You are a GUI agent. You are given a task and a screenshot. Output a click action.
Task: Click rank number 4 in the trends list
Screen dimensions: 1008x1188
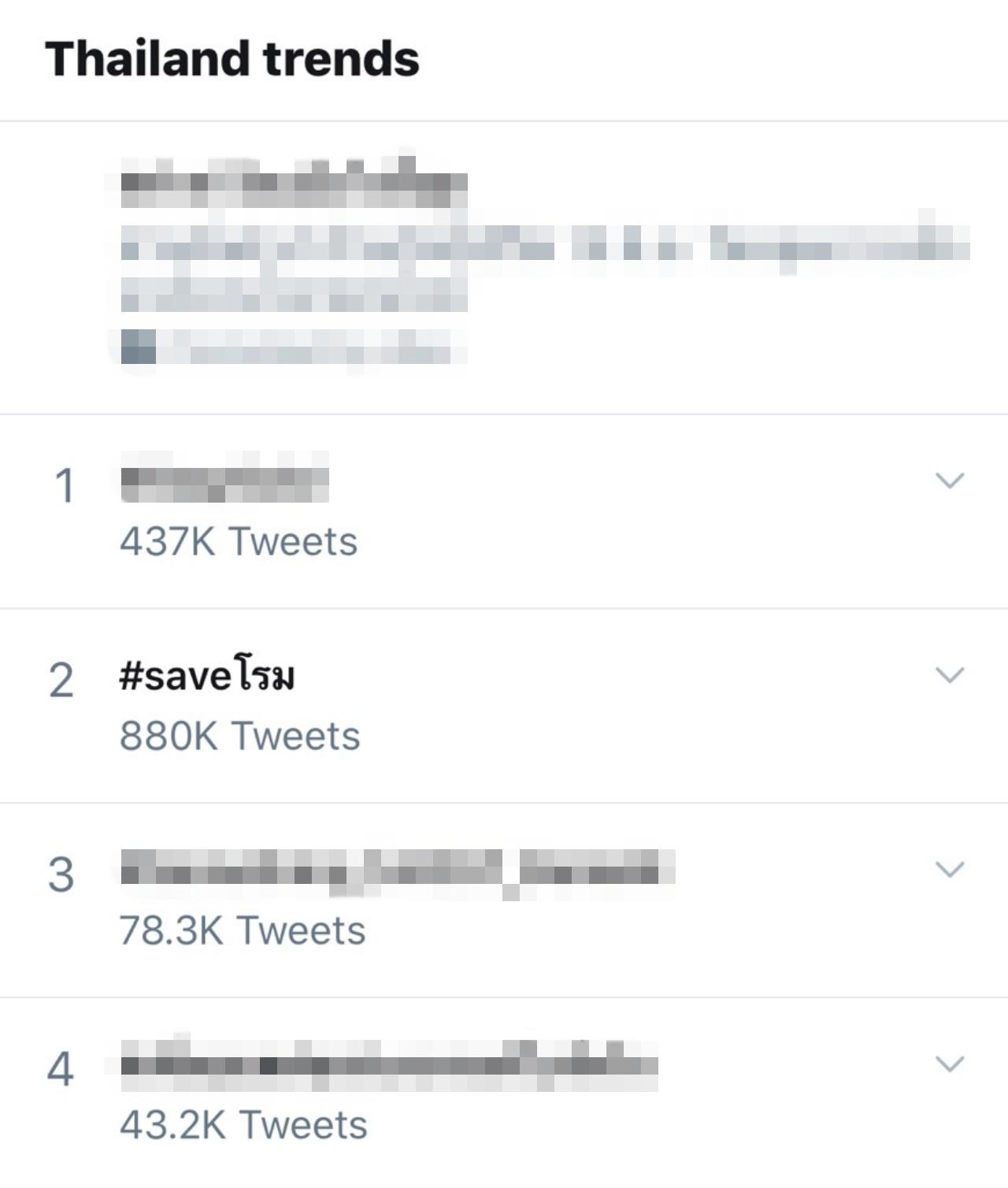(x=61, y=1069)
